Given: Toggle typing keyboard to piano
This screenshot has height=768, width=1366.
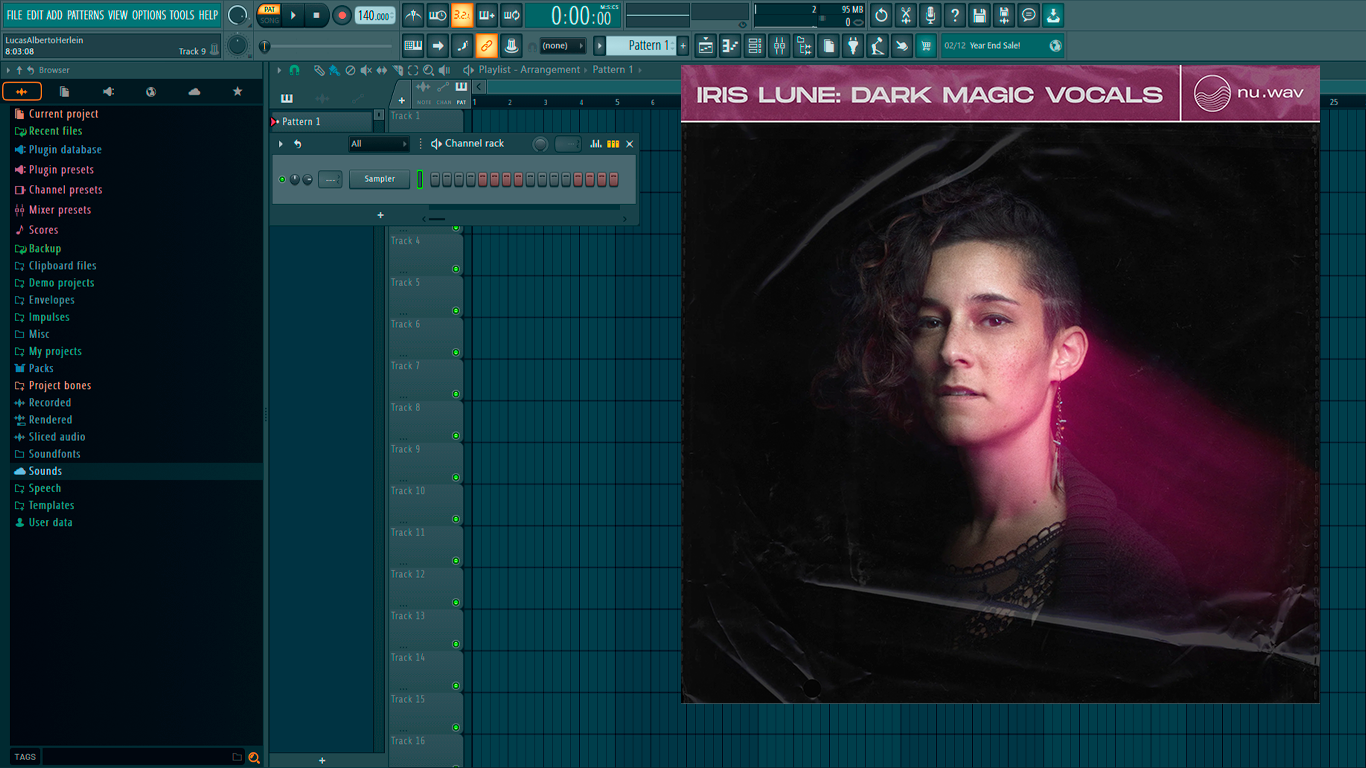Looking at the screenshot, I should pyautogui.click(x=413, y=45).
